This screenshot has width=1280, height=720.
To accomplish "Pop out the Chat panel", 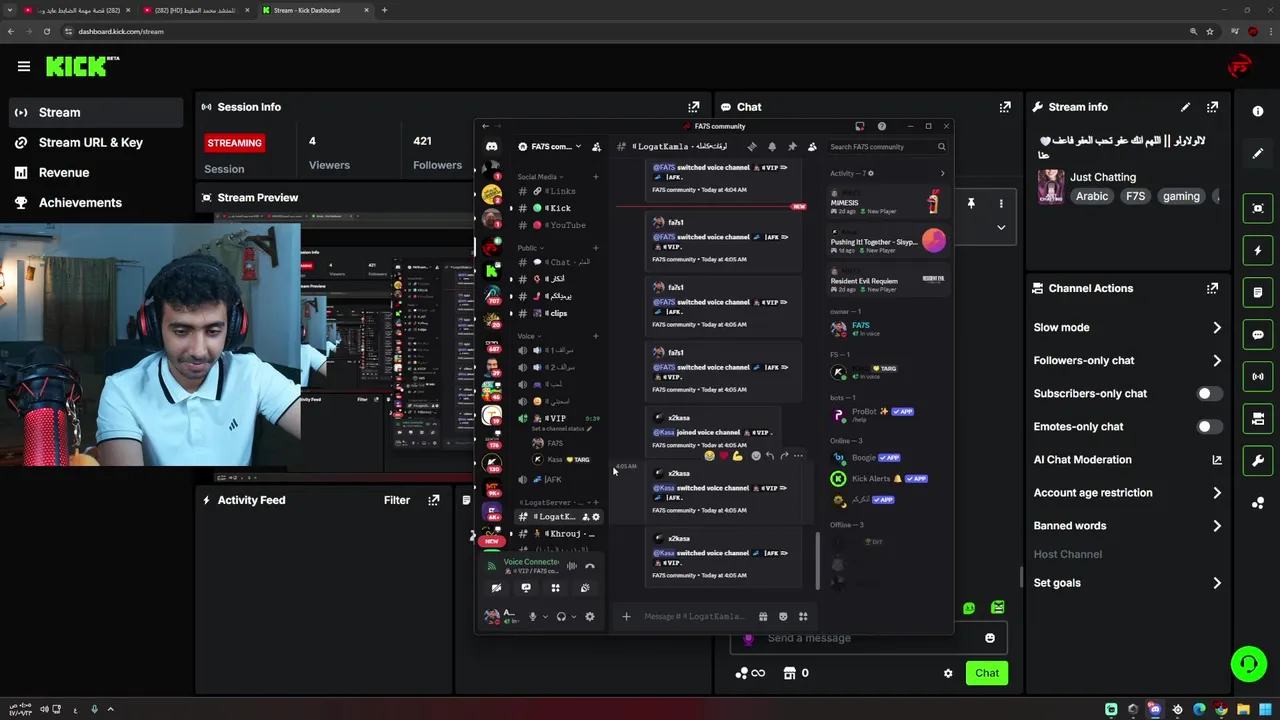I will (1005, 107).
